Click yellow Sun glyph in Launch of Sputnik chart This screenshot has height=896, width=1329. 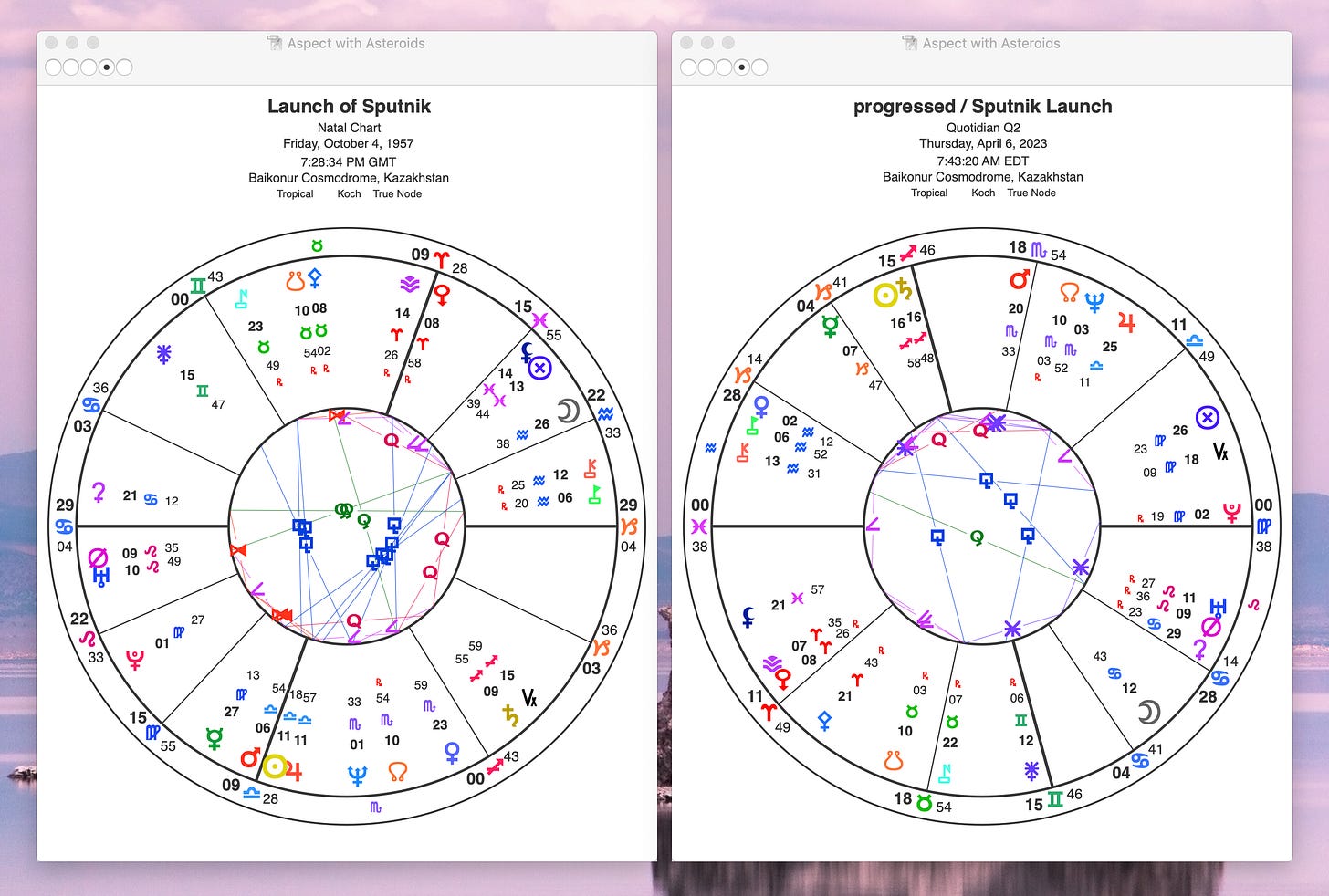(x=274, y=766)
